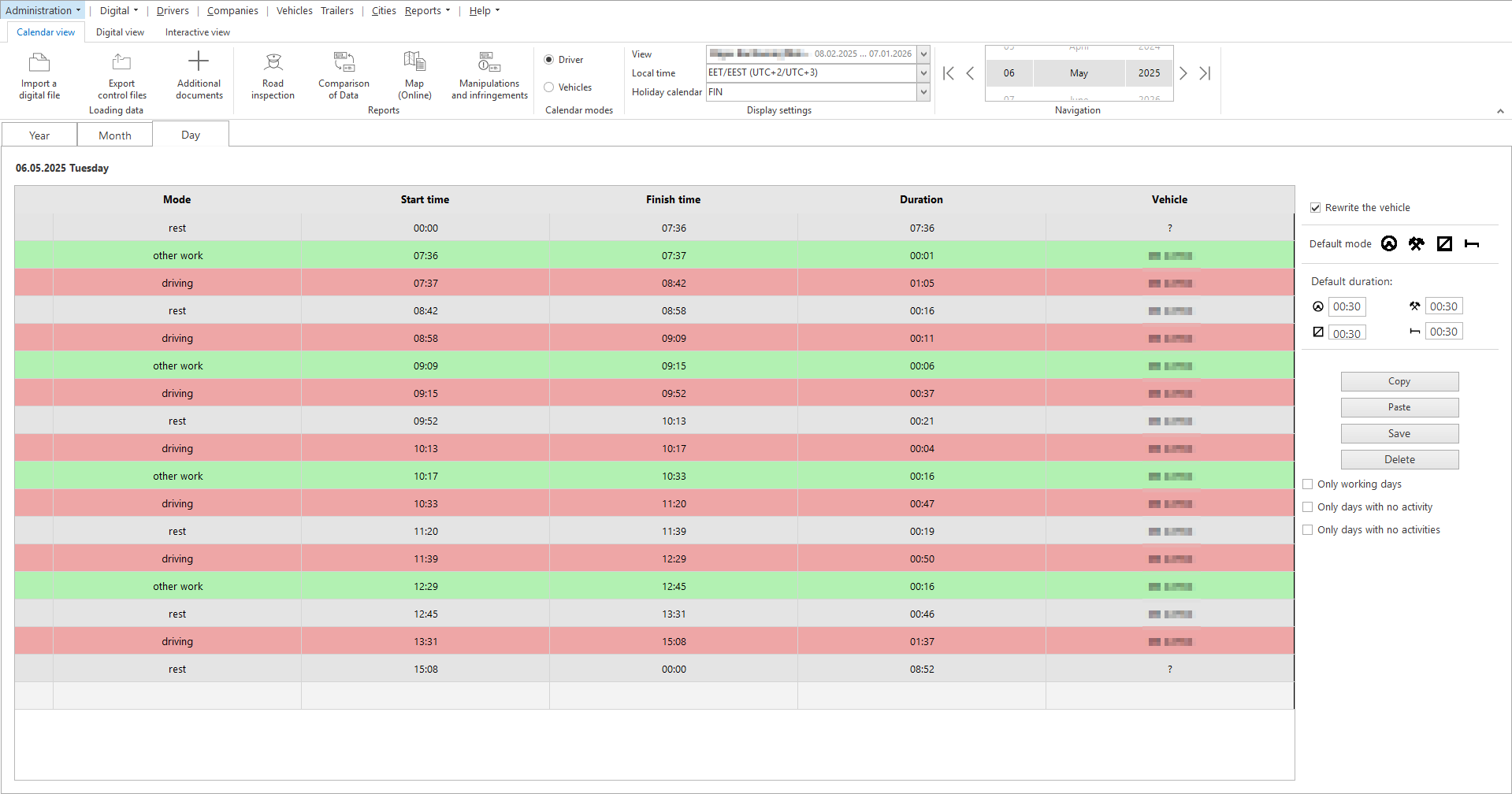This screenshot has height=794, width=1512.
Task: Open Comparison of Data report
Action: [344, 76]
